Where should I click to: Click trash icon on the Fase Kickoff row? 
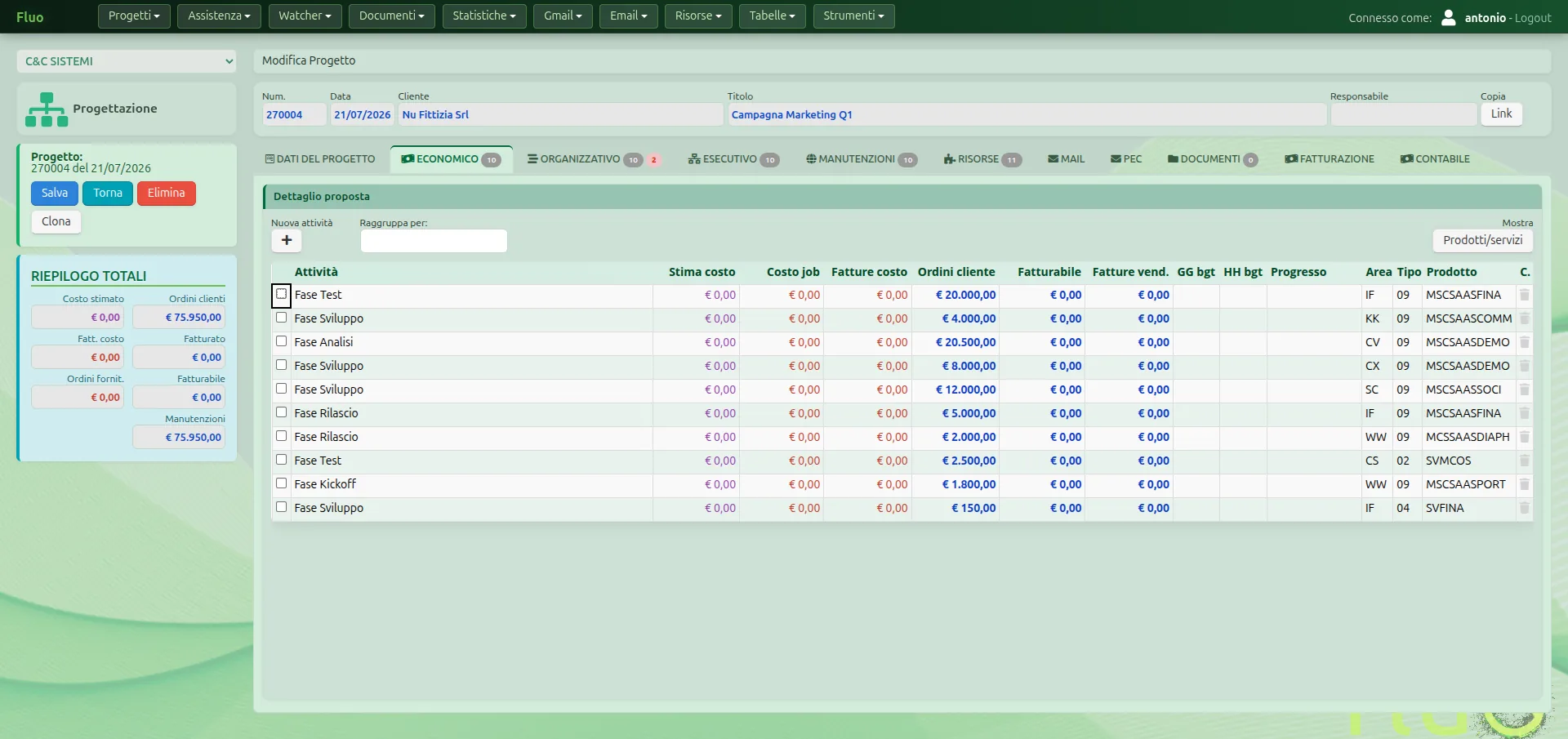1524,484
